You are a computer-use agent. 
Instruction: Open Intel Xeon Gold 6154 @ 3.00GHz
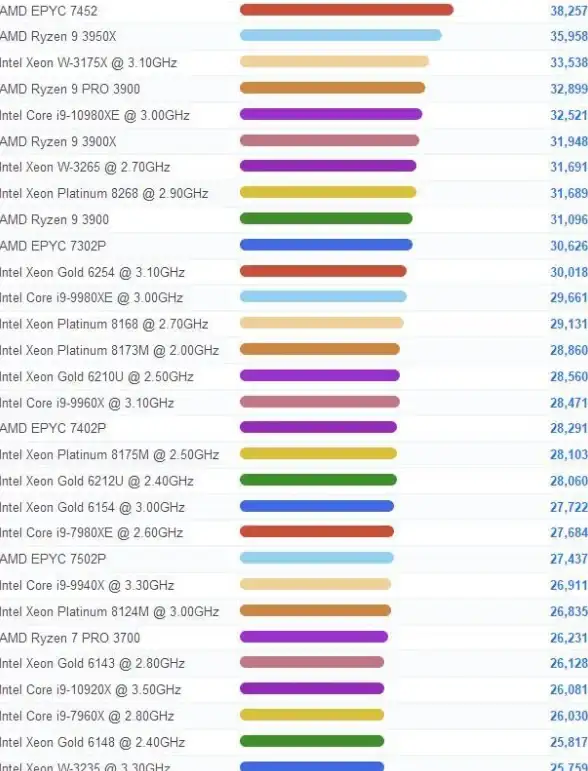coord(92,507)
